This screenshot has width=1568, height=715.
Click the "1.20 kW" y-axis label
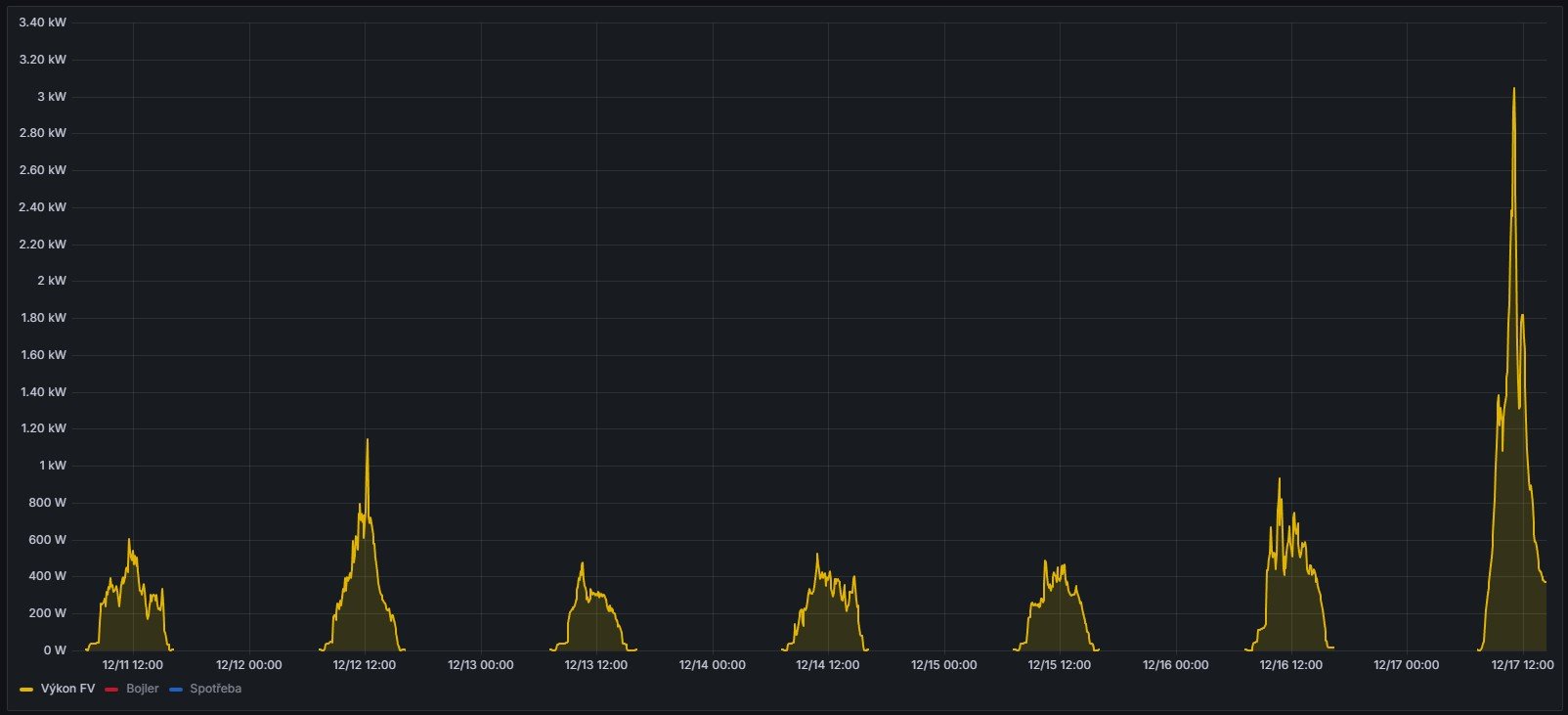(43, 428)
